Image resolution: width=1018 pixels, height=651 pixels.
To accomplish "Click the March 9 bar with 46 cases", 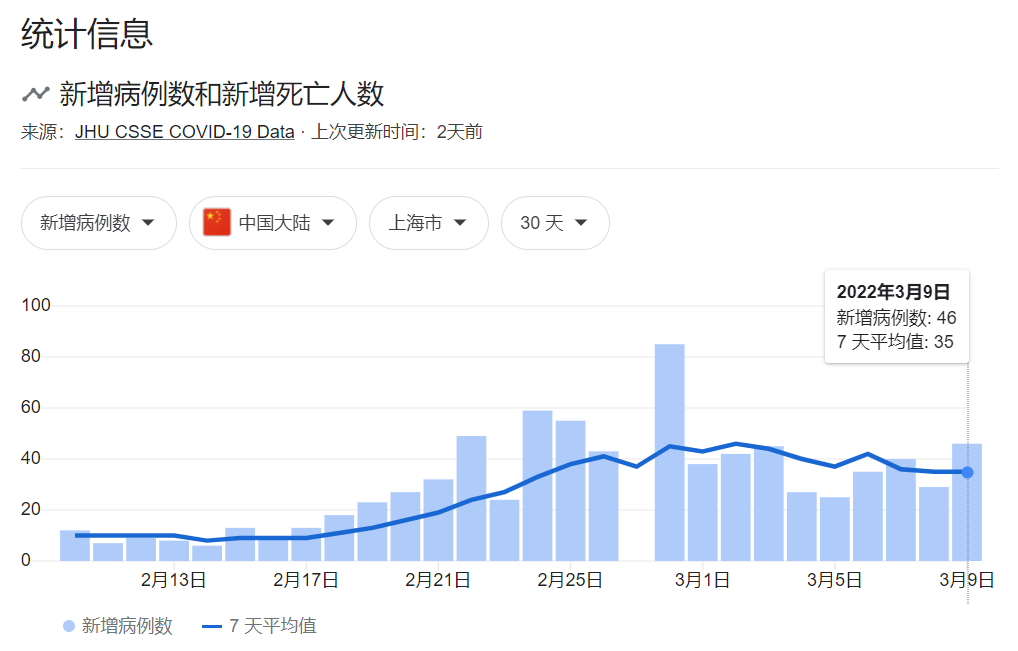I will [967, 502].
